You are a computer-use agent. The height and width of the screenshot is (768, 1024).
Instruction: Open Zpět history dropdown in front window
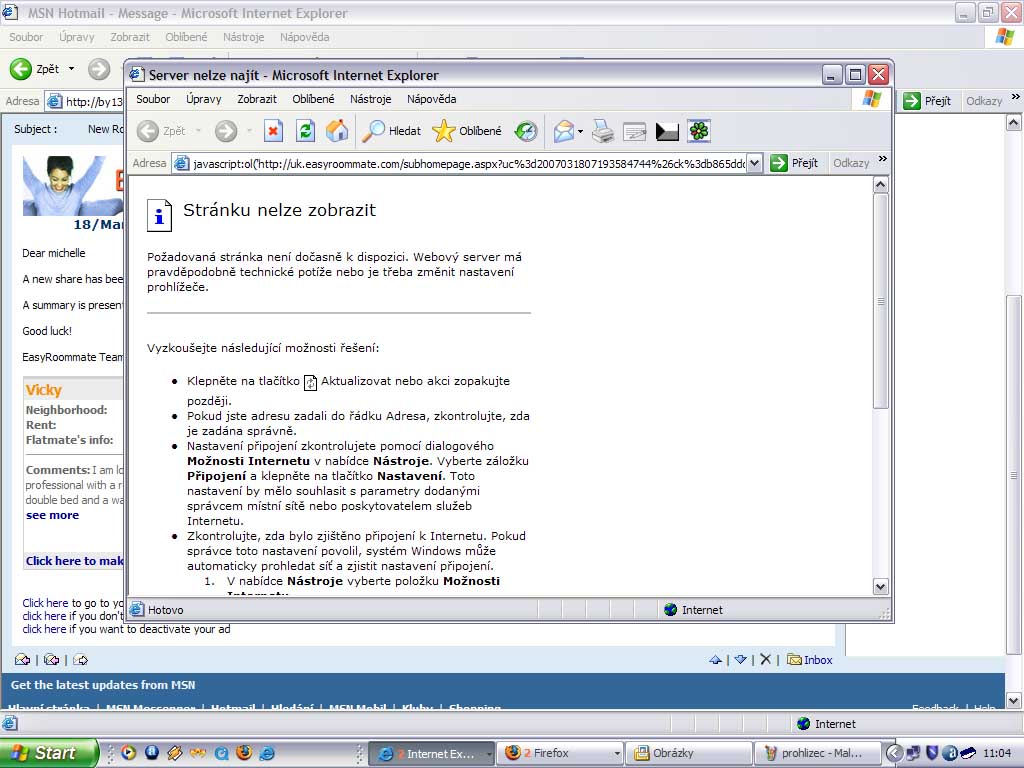(x=199, y=131)
